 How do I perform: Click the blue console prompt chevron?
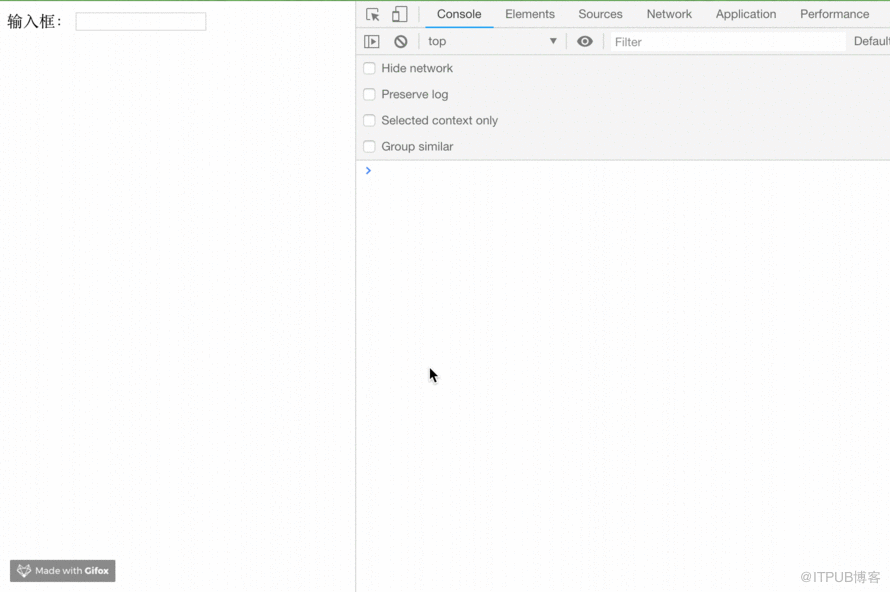click(x=368, y=170)
